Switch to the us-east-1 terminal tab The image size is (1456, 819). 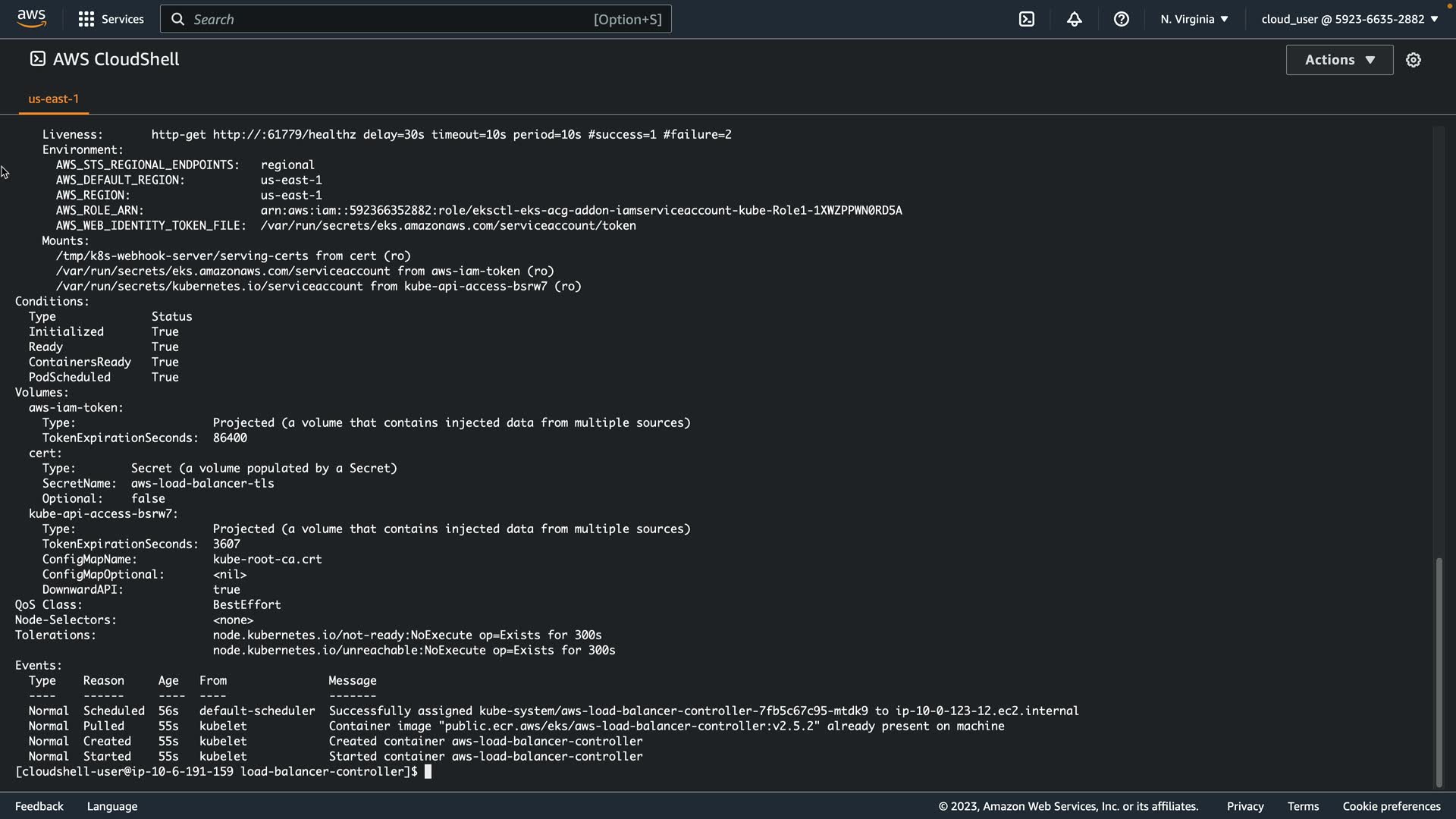[x=53, y=99]
